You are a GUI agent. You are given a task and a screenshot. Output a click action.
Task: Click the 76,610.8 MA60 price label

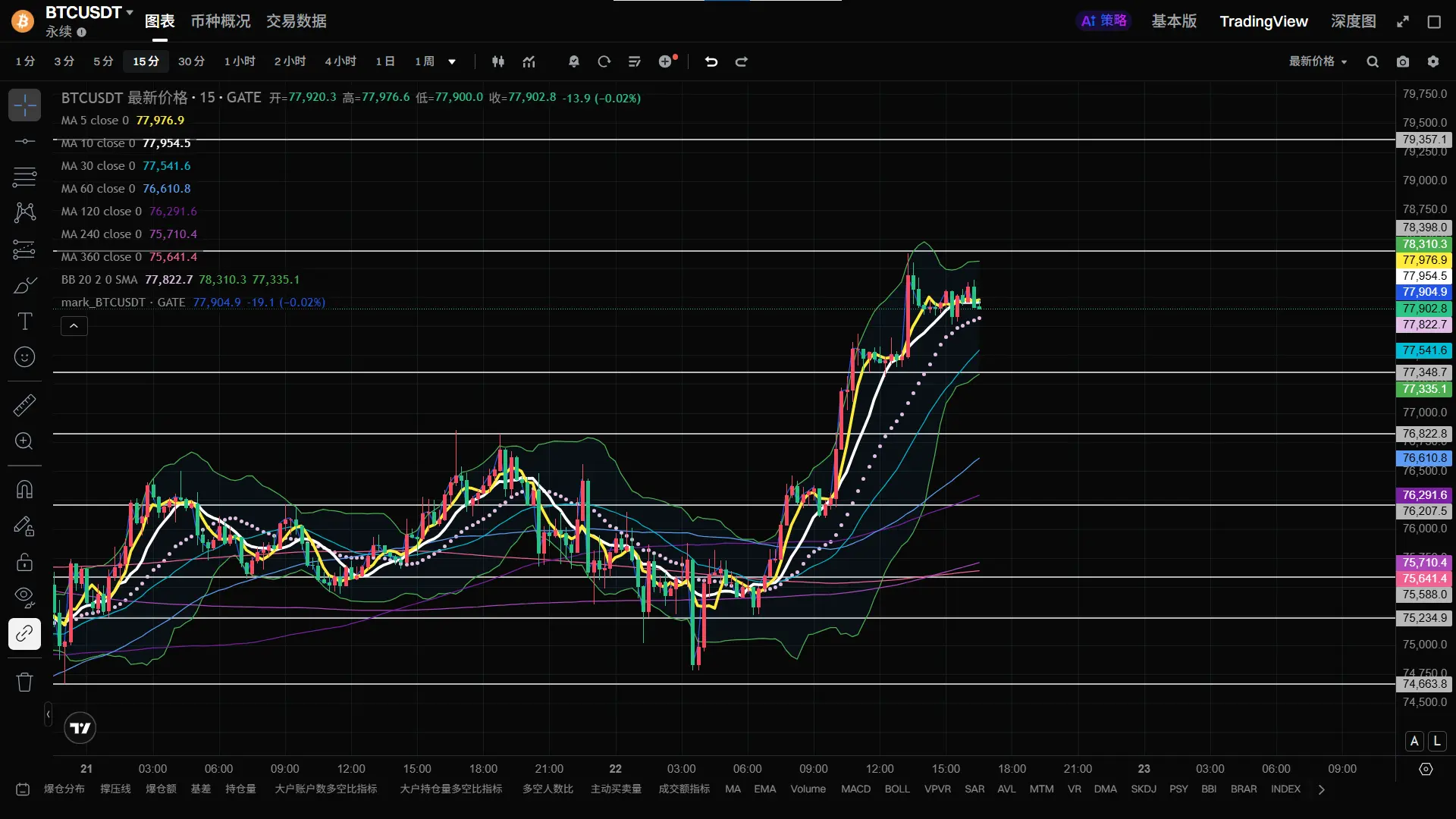[x=1424, y=458]
